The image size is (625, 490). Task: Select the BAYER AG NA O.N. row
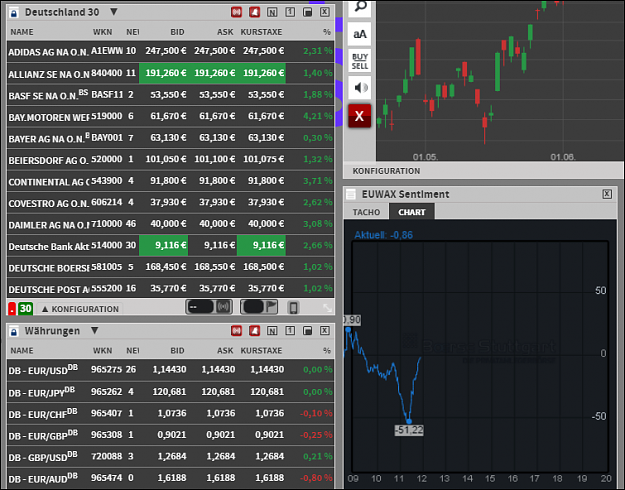(171, 138)
